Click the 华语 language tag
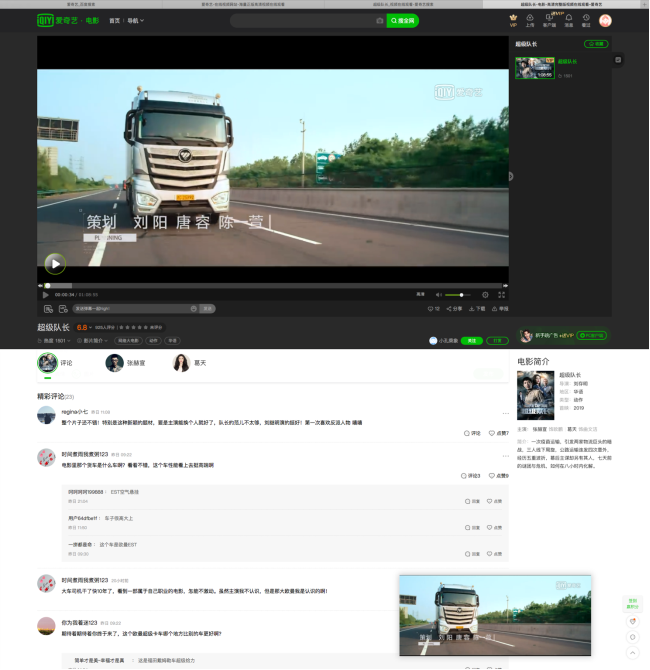 click(x=172, y=341)
